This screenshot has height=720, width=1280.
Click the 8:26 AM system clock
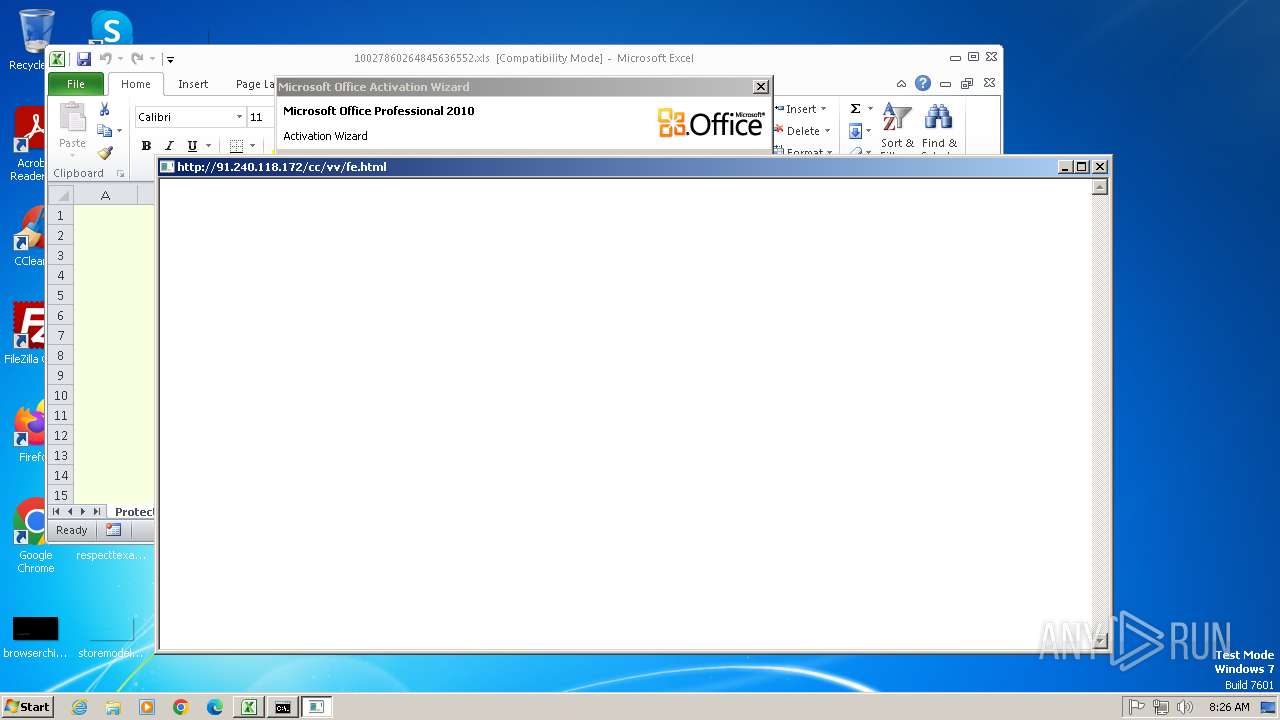point(1229,707)
